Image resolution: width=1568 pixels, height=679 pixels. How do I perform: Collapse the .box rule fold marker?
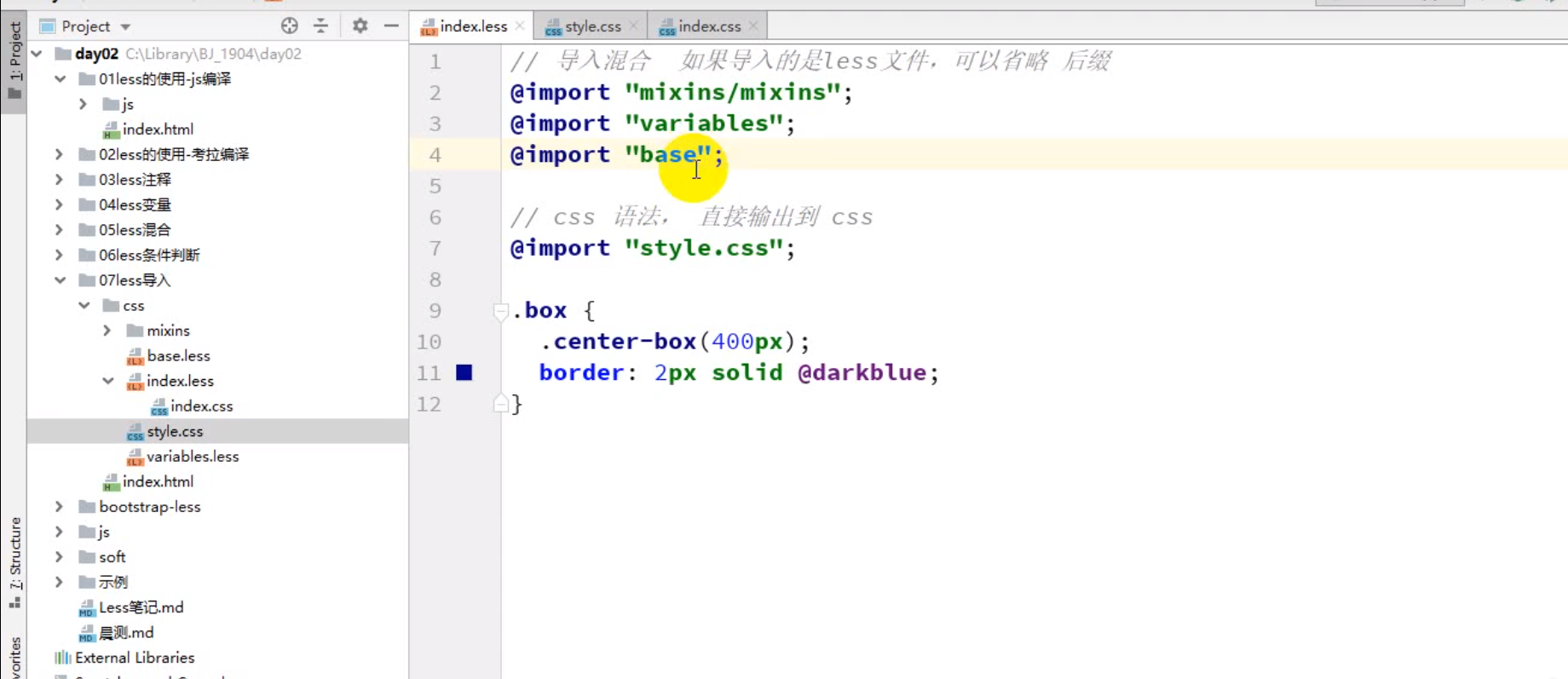[501, 312]
